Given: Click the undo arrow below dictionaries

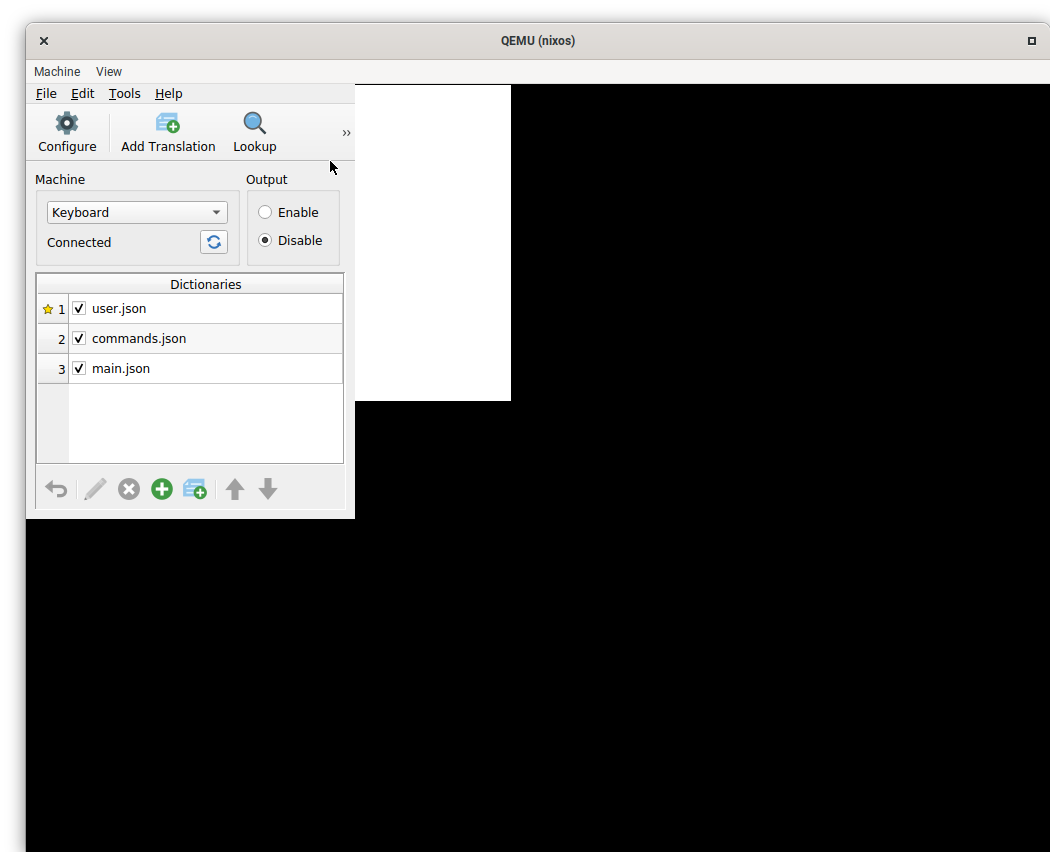Looking at the screenshot, I should tap(57, 489).
